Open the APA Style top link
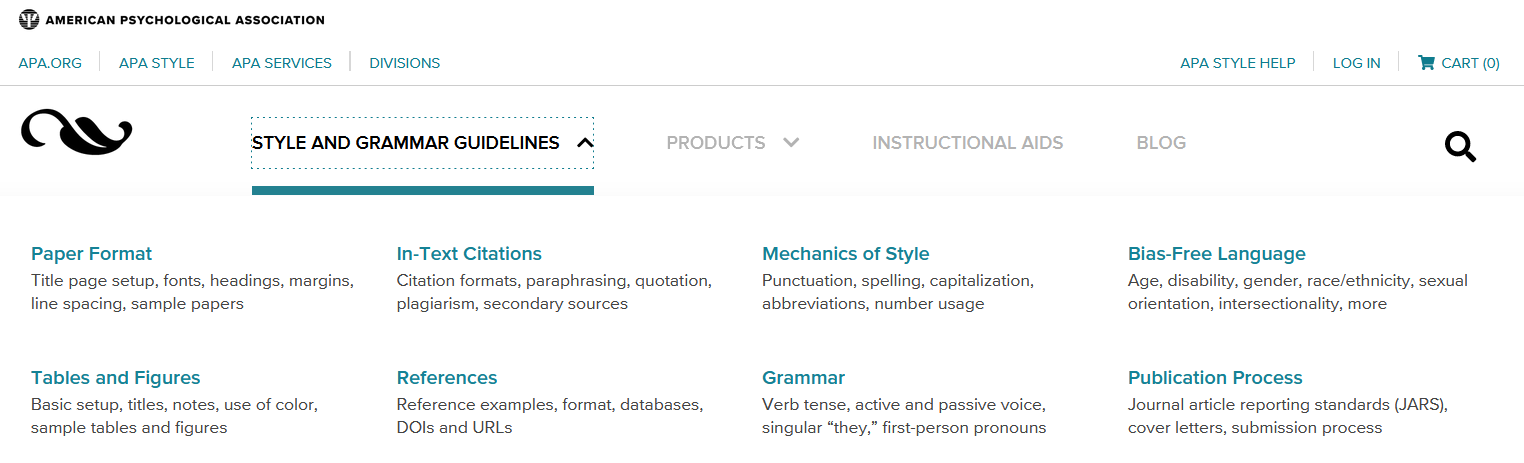The height and width of the screenshot is (463, 1524). point(156,63)
